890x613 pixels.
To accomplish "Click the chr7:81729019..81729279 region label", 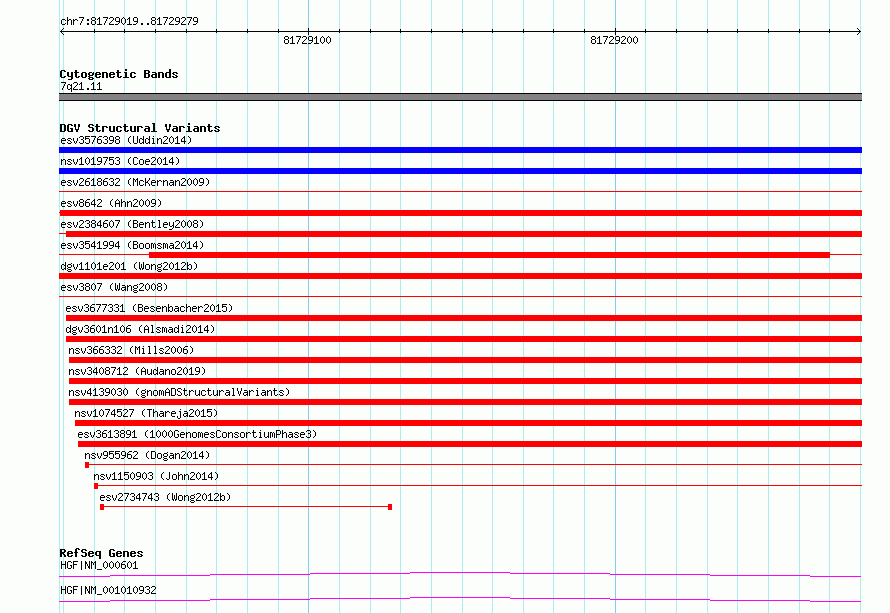I will [129, 21].
